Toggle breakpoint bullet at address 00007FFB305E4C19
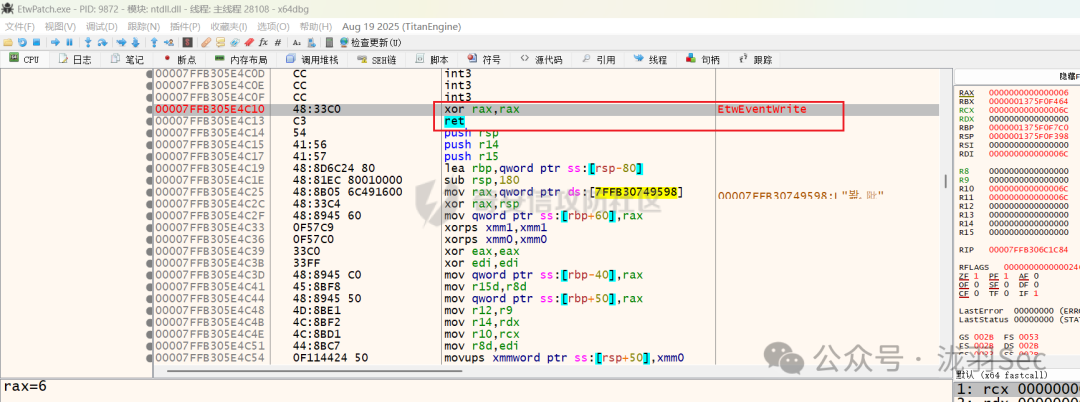1080x402 pixels. (149, 168)
